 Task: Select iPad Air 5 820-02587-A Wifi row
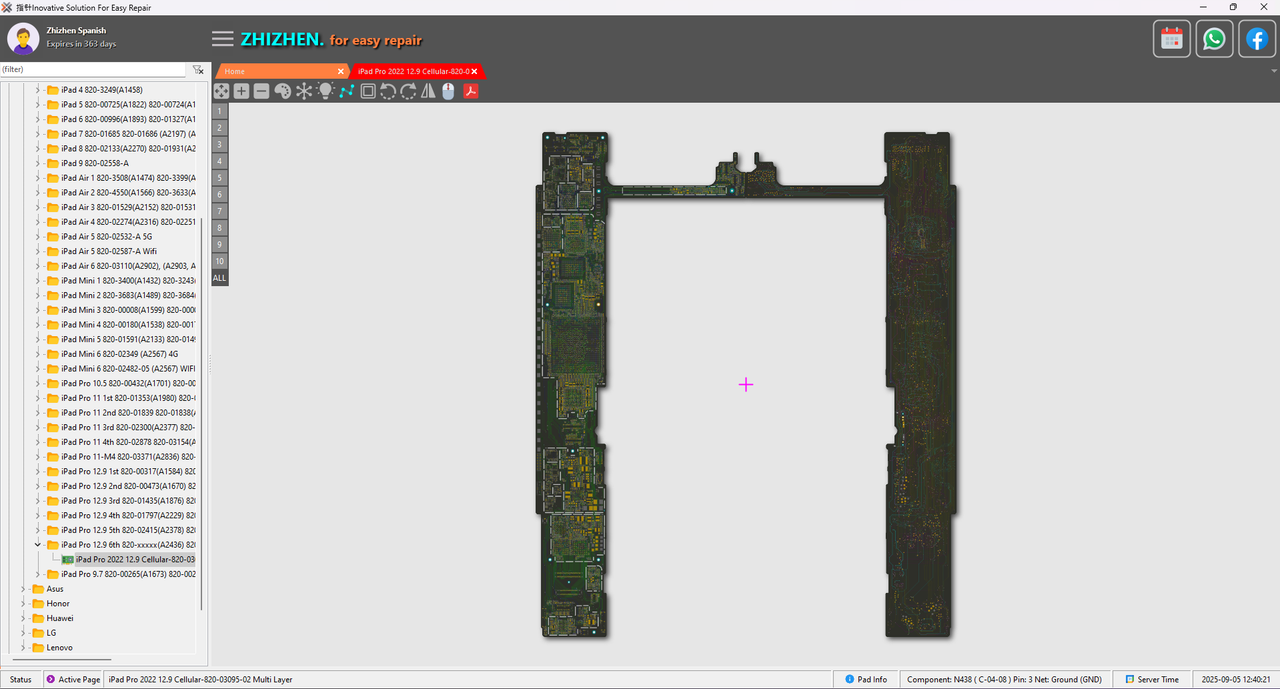(x=110, y=251)
